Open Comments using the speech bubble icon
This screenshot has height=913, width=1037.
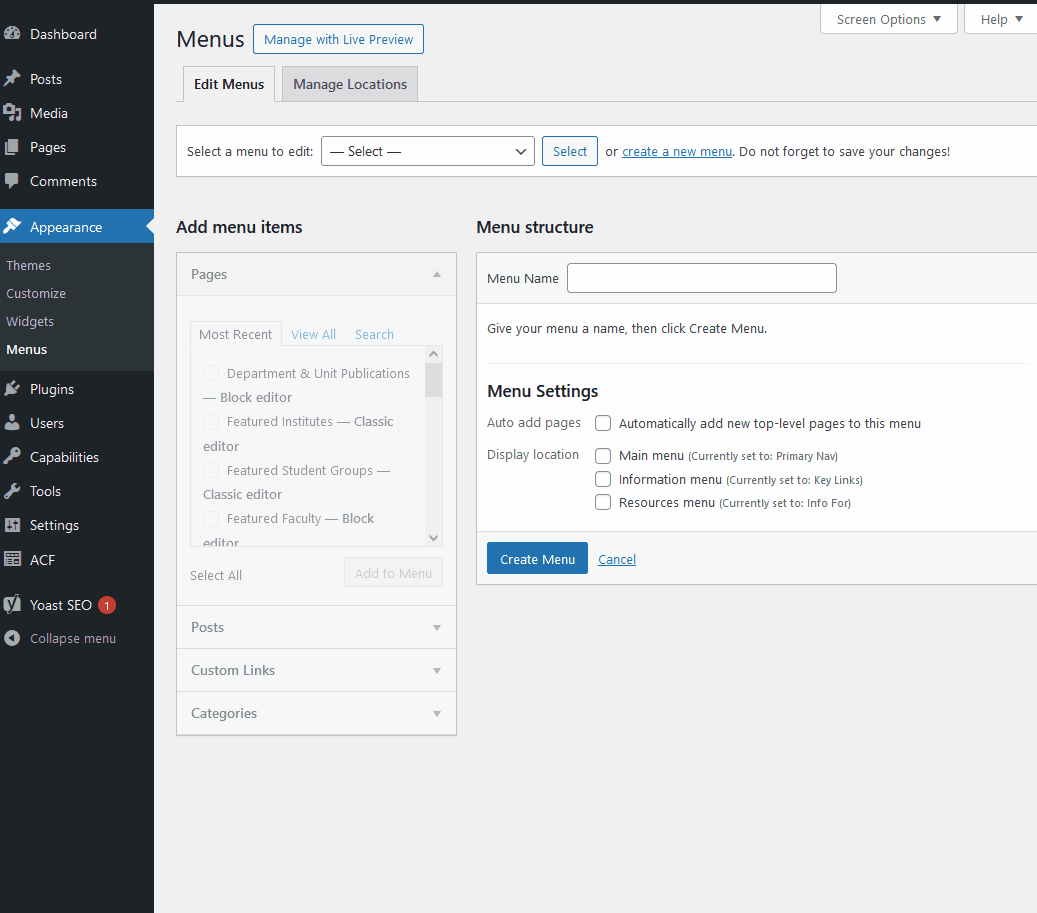13,180
